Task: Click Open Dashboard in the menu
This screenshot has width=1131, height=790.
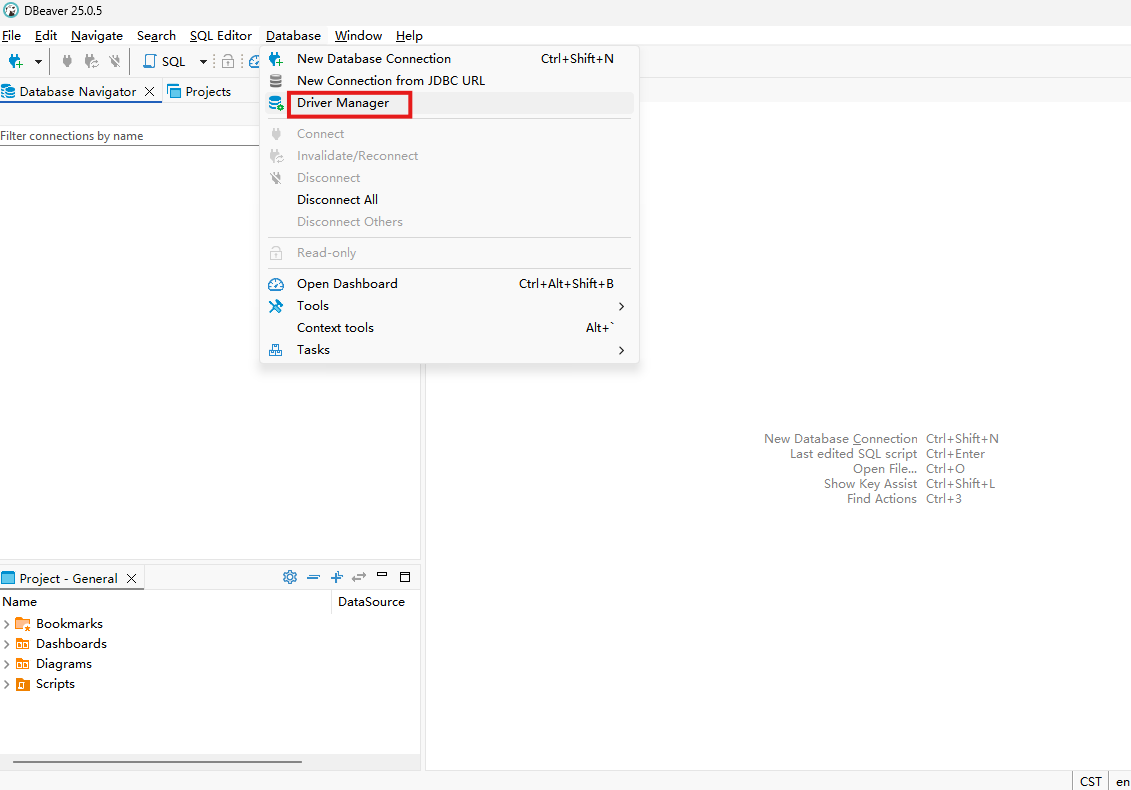Action: tap(347, 284)
